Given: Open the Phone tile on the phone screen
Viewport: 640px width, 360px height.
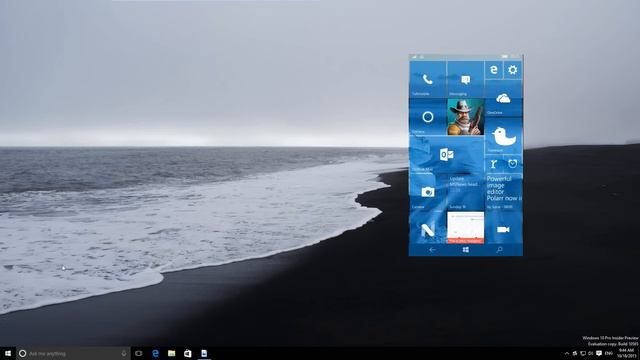Looking at the screenshot, I should point(427,79).
